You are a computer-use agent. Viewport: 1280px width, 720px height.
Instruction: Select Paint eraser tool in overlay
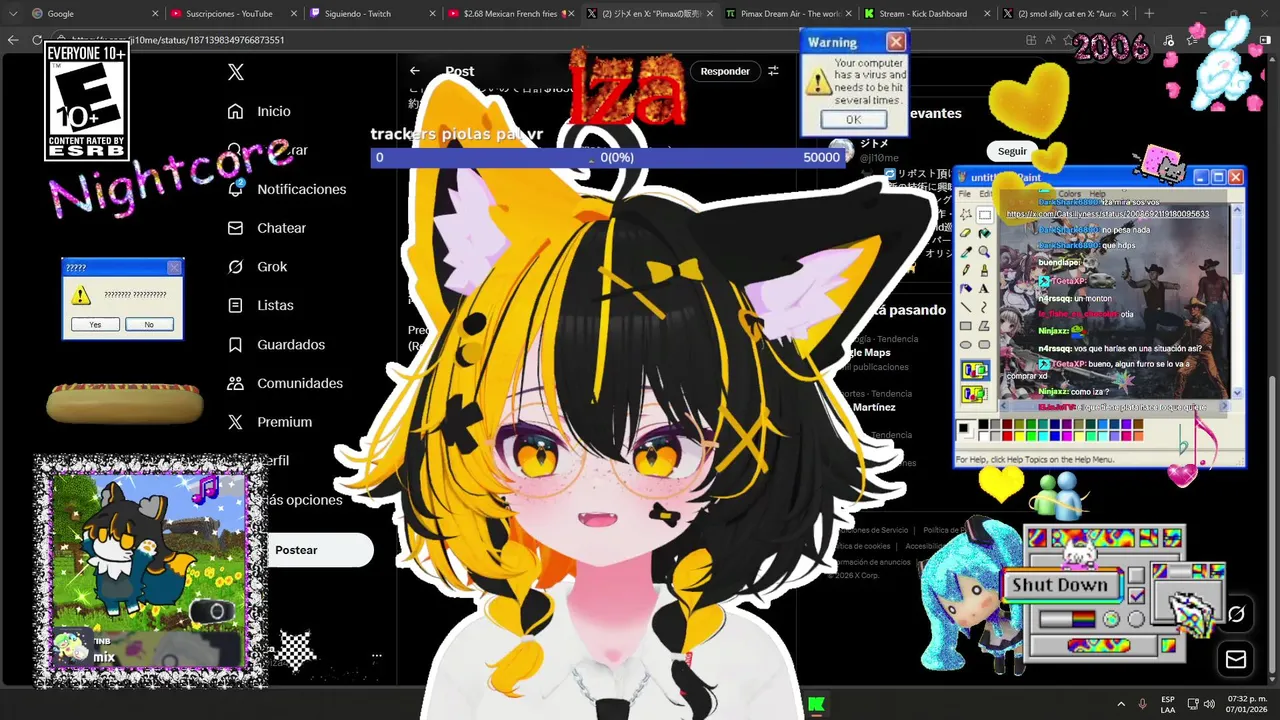pos(966,233)
